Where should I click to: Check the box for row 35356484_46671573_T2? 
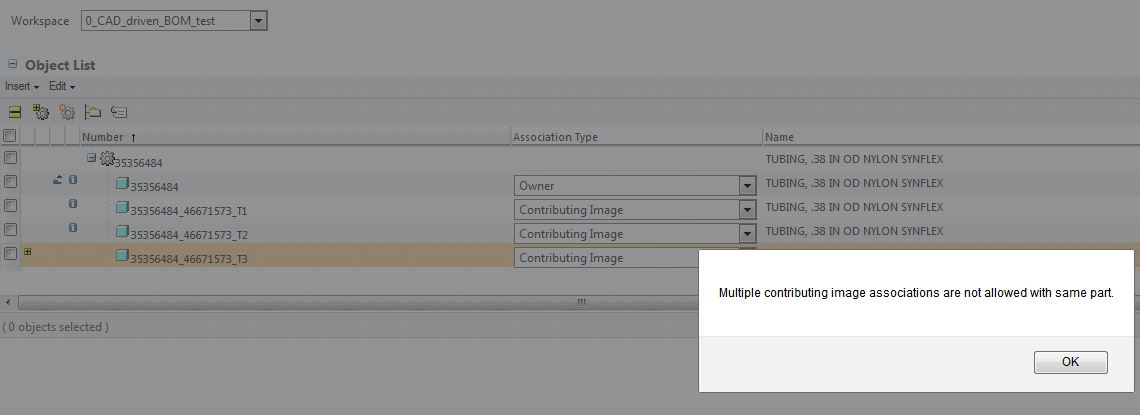9,230
